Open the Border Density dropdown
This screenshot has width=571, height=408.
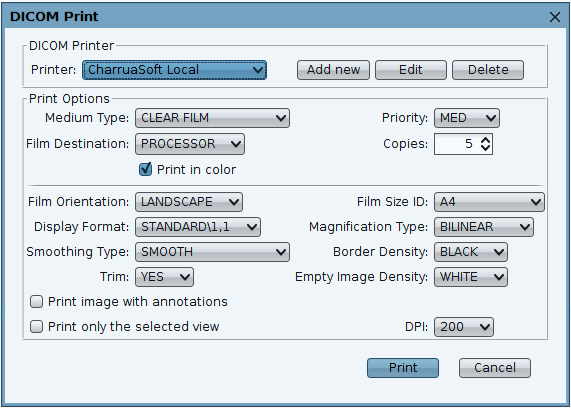470,252
